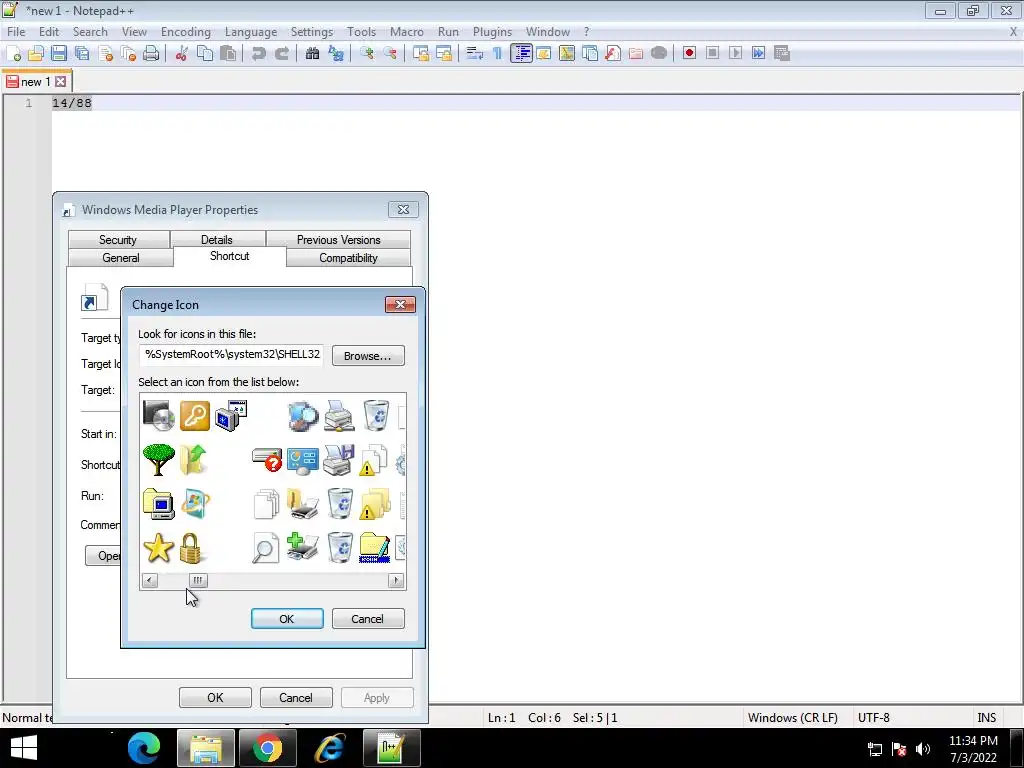Viewport: 1024px width, 768px height.
Task: Open the Macro menu
Action: coord(406,31)
